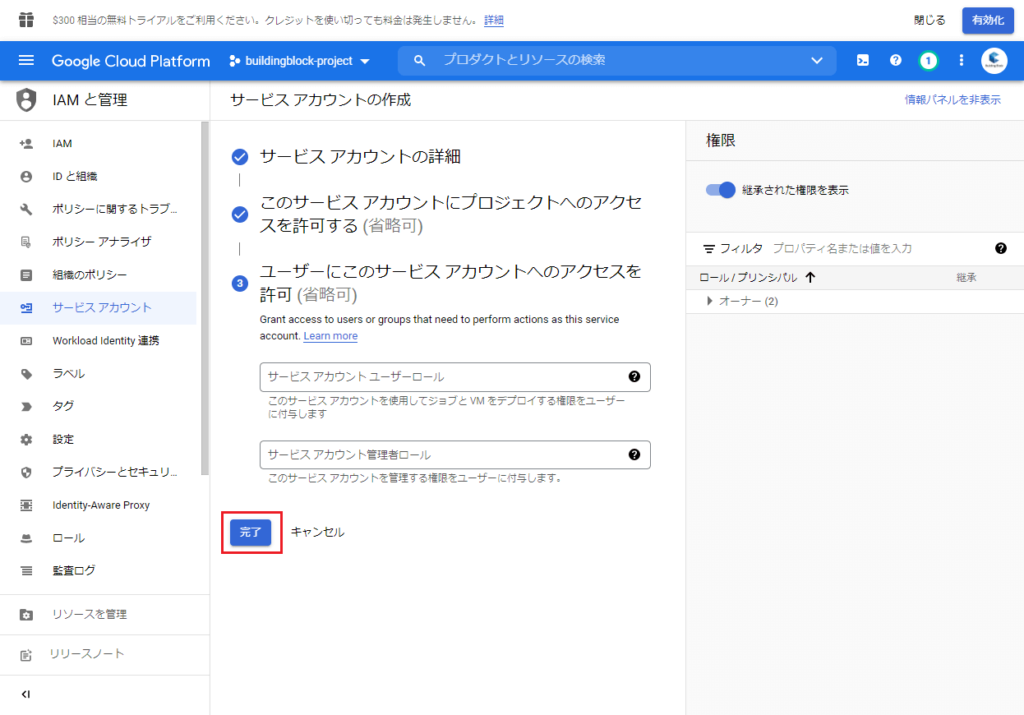Click the リリースノート notes icon
This screenshot has width=1024, height=715.
tap(26, 655)
